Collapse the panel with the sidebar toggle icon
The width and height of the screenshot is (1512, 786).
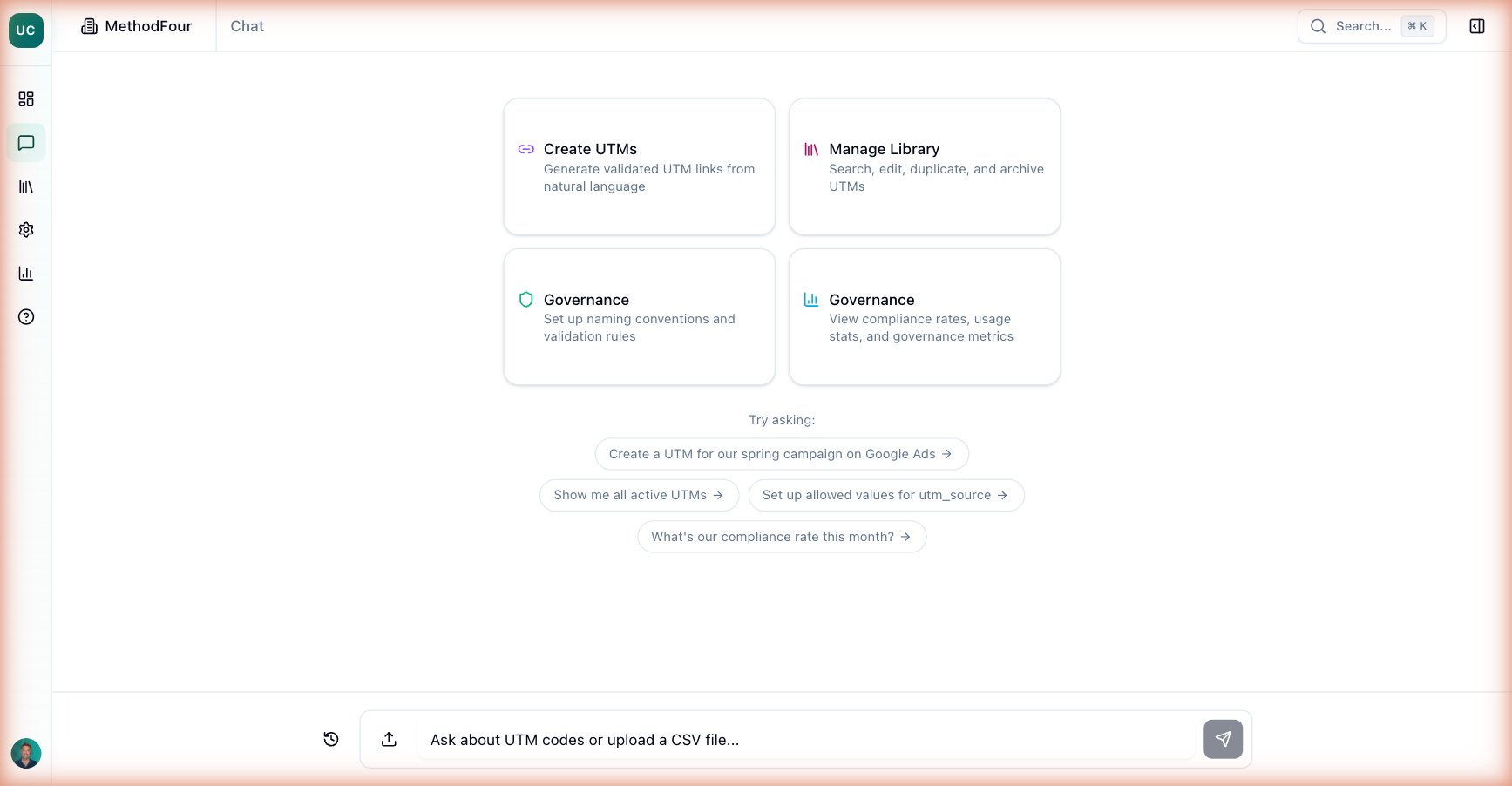(x=1477, y=26)
